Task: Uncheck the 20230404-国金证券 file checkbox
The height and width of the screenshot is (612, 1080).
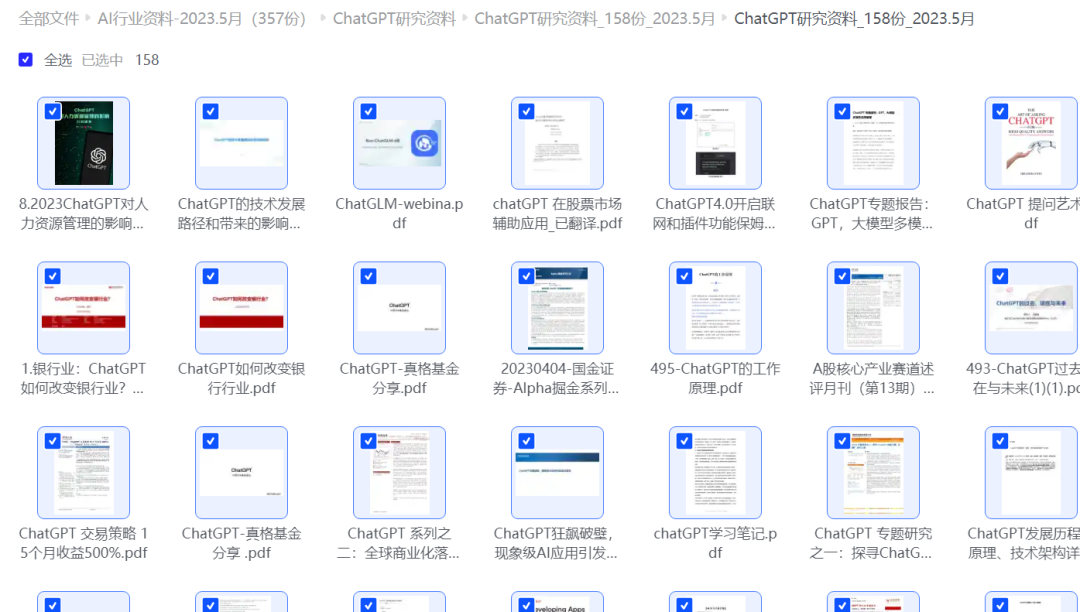Action: 526,276
